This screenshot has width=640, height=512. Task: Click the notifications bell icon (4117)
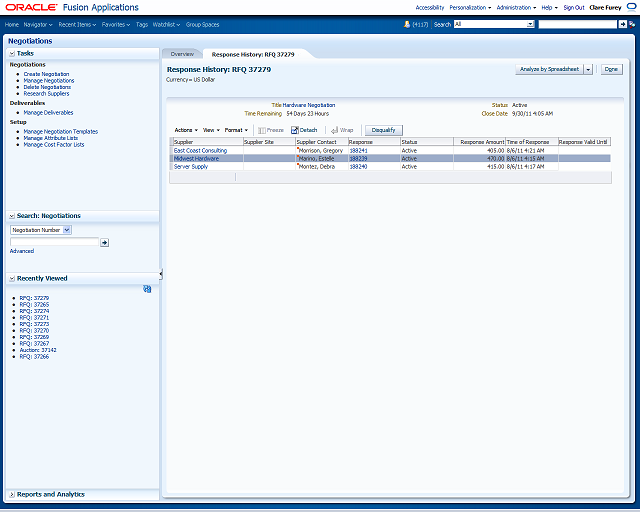pyautogui.click(x=407, y=24)
